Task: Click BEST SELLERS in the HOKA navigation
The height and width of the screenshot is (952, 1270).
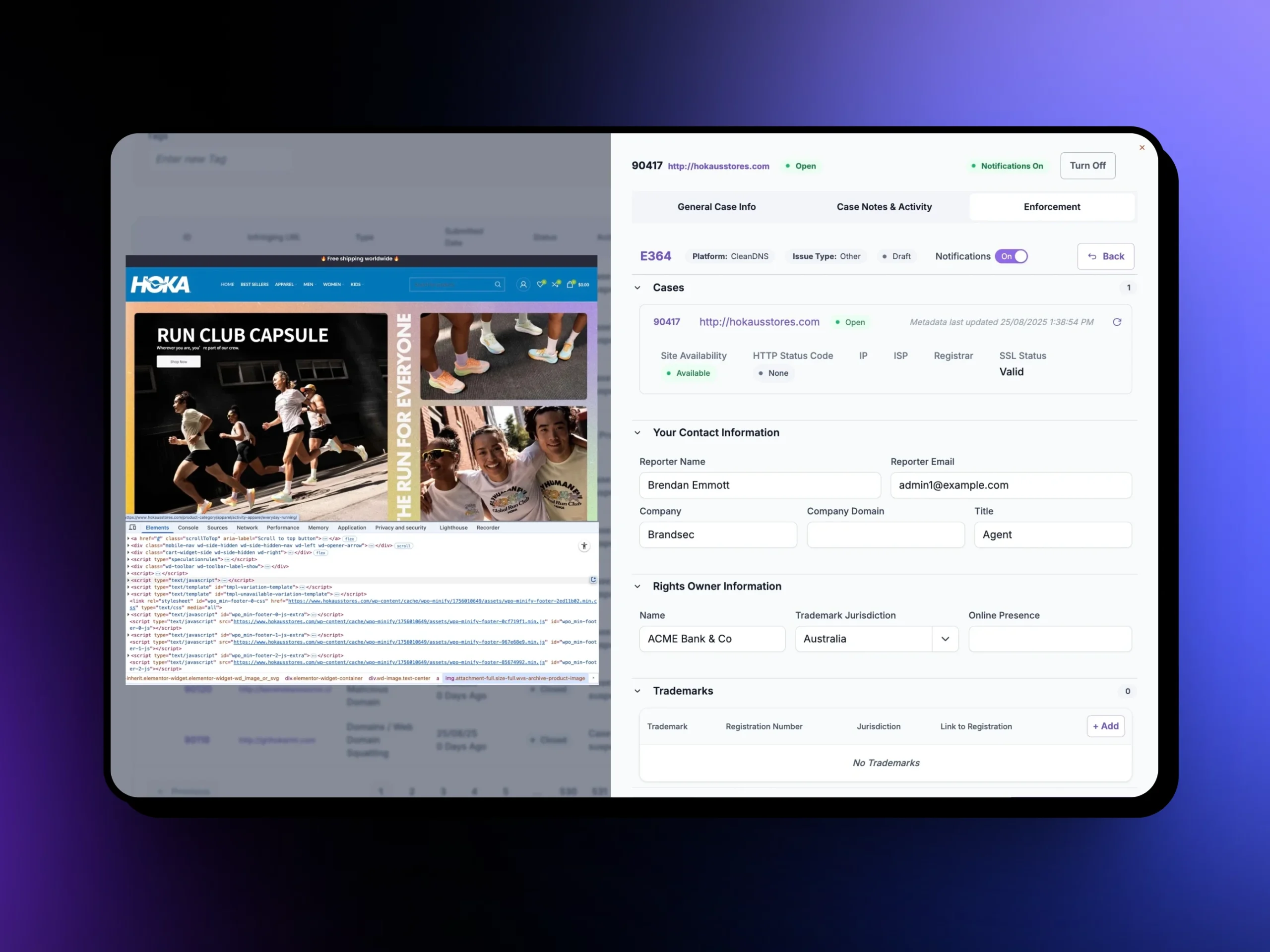Action: [x=254, y=285]
